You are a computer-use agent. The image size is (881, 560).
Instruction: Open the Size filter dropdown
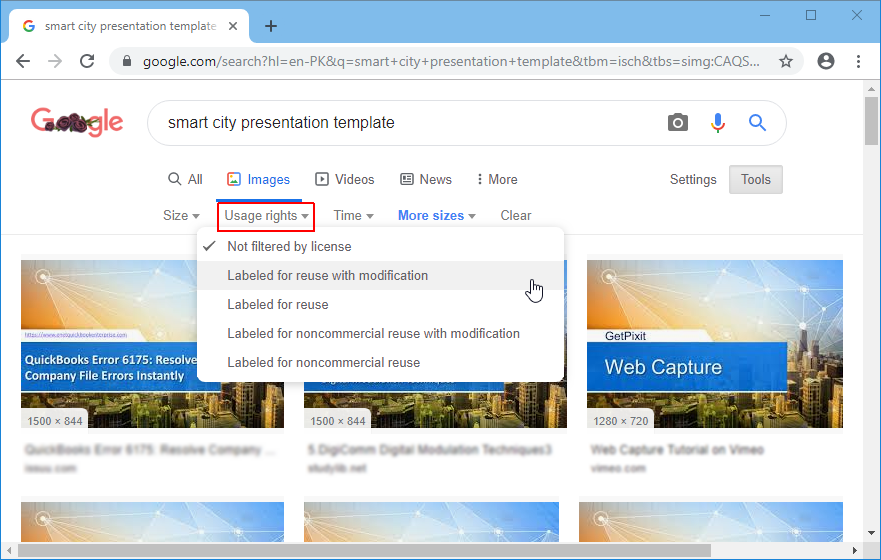point(181,216)
